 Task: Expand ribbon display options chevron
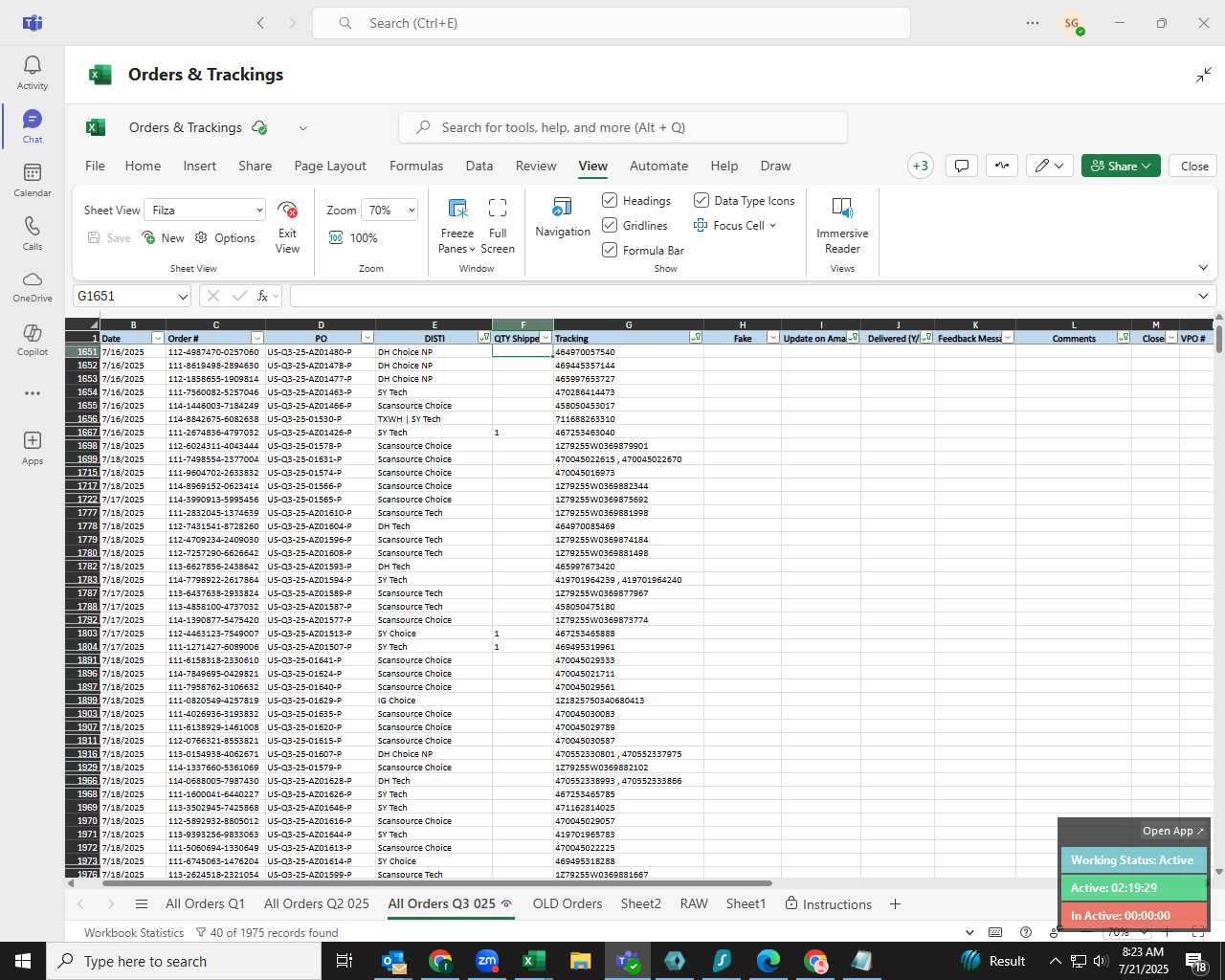coord(1203,268)
